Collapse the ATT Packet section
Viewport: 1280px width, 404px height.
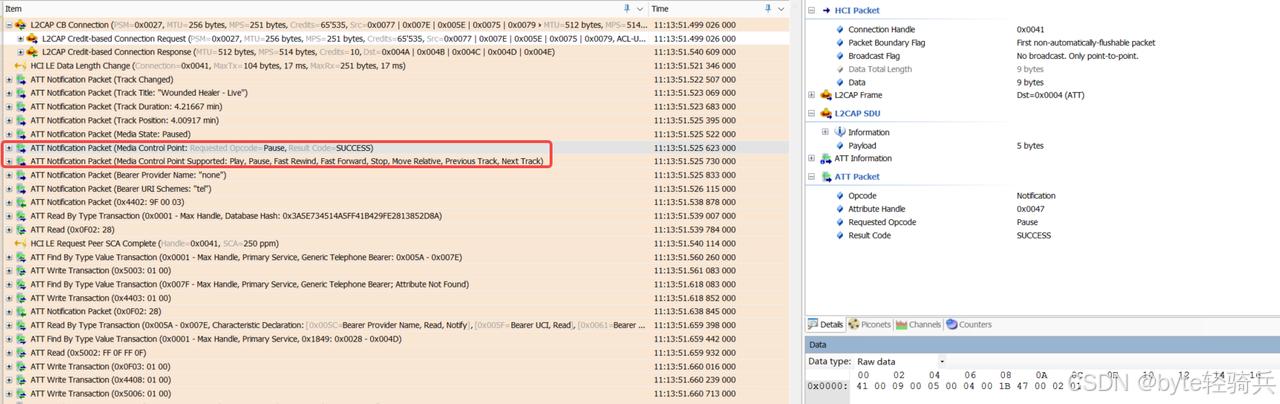click(812, 177)
